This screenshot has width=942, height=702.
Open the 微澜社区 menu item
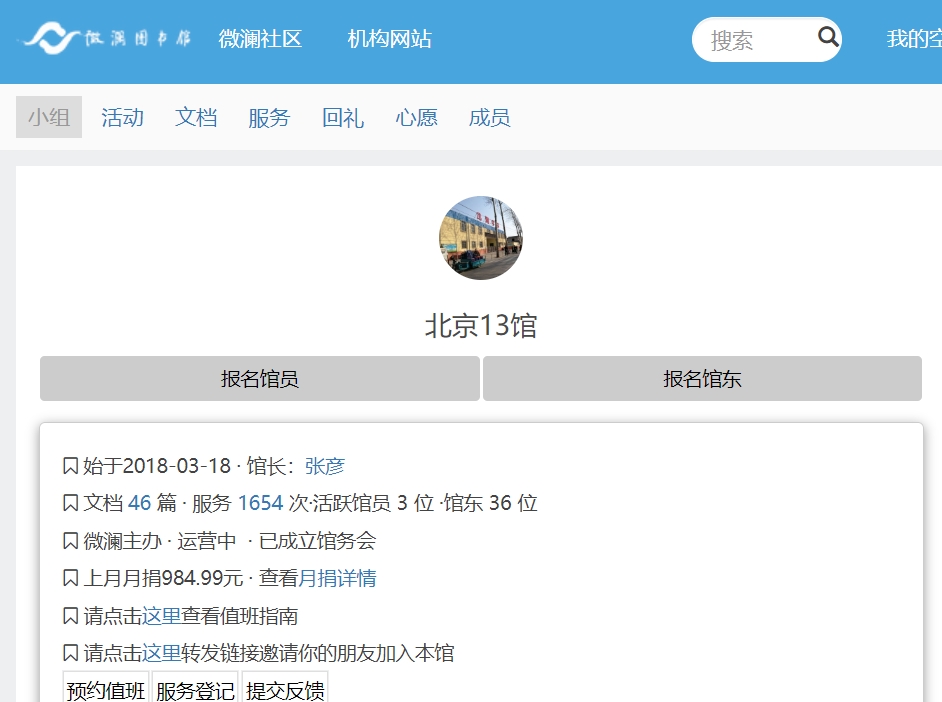click(x=260, y=40)
